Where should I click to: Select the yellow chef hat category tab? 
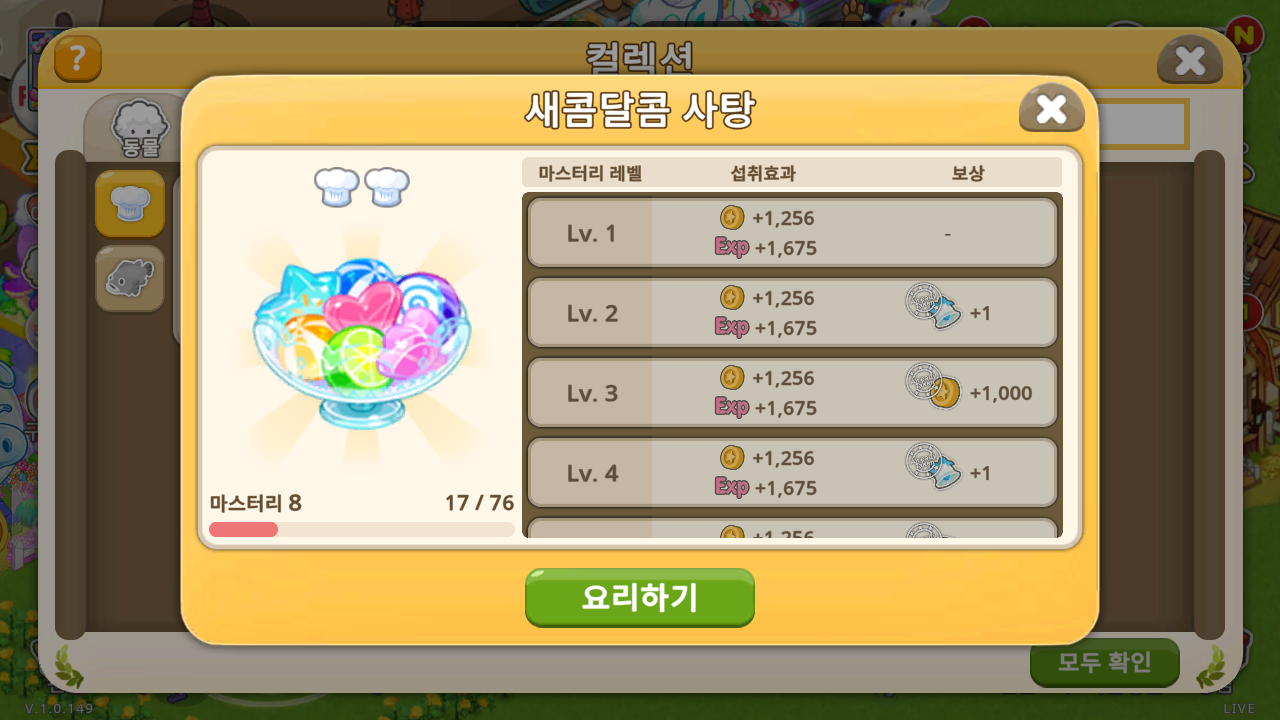click(x=130, y=203)
